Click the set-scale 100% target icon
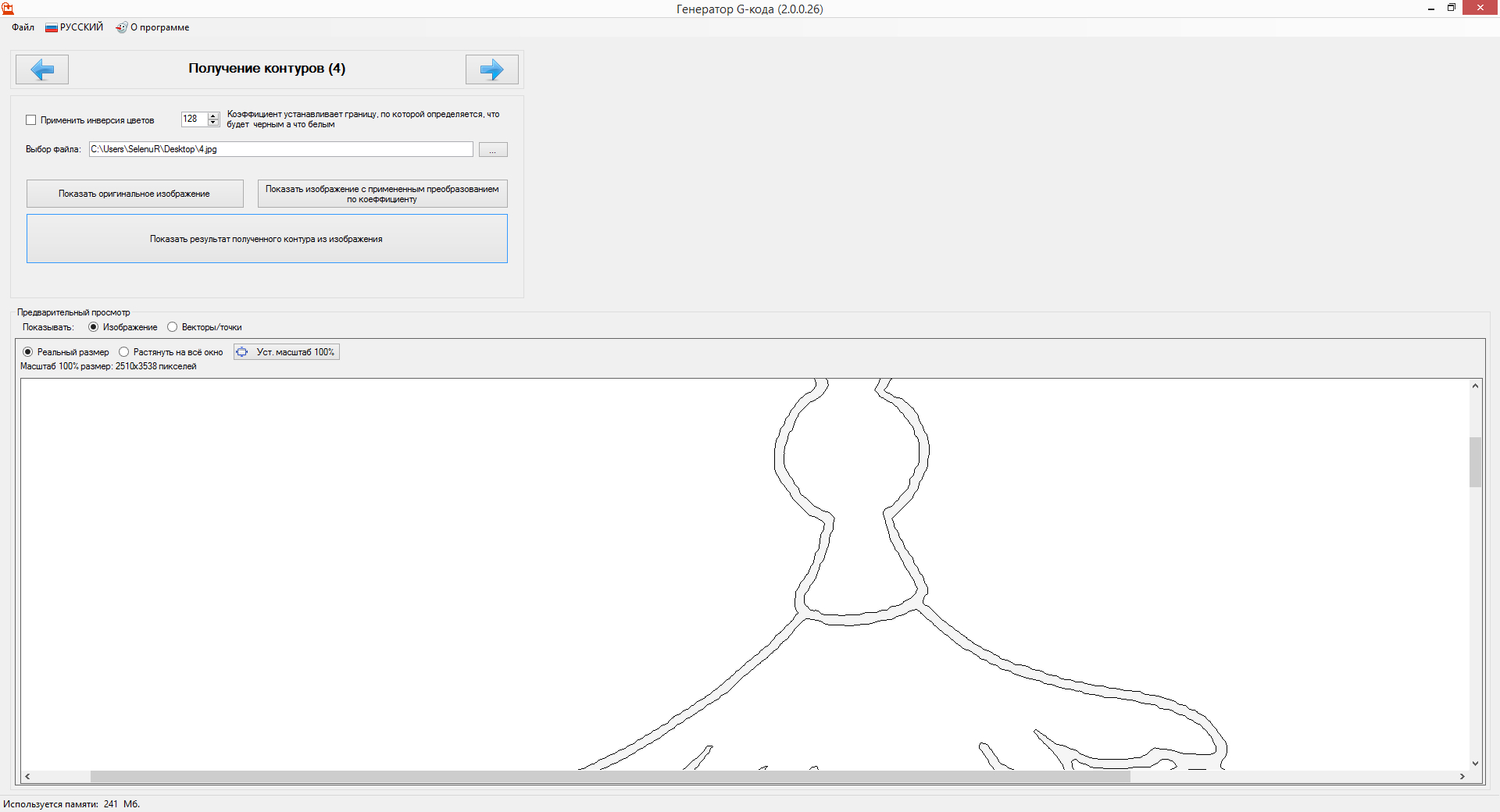1500x812 pixels. click(x=242, y=352)
